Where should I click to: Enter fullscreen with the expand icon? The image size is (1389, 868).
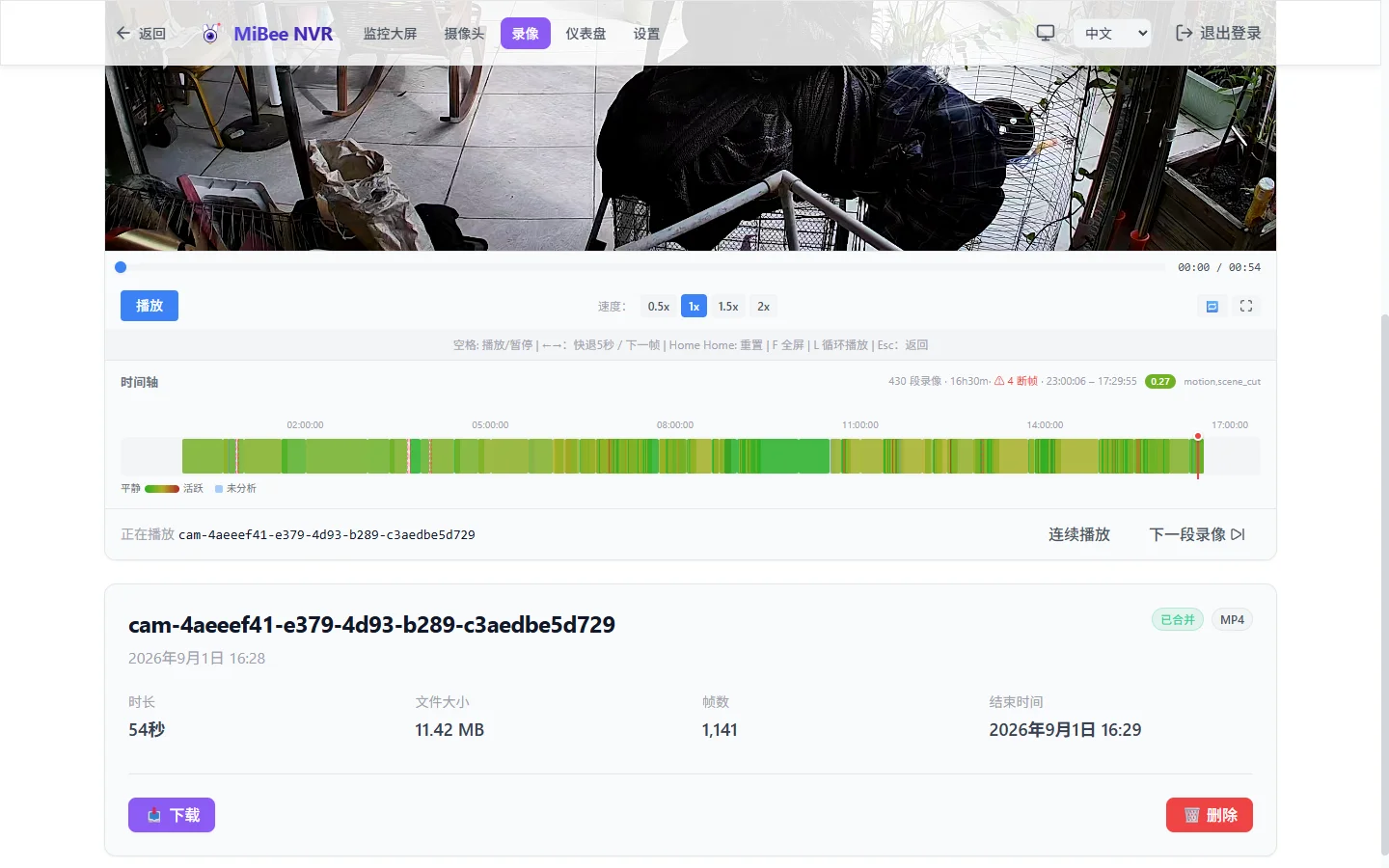tap(1246, 306)
